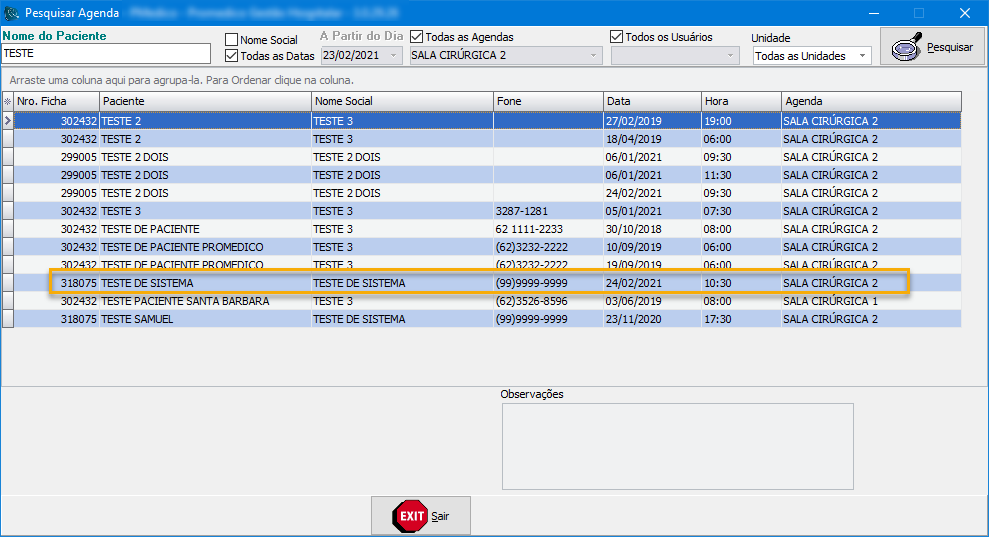Uncheck the Todas as Datas checkbox
Image resolution: width=989 pixels, height=537 pixels.
[x=232, y=56]
